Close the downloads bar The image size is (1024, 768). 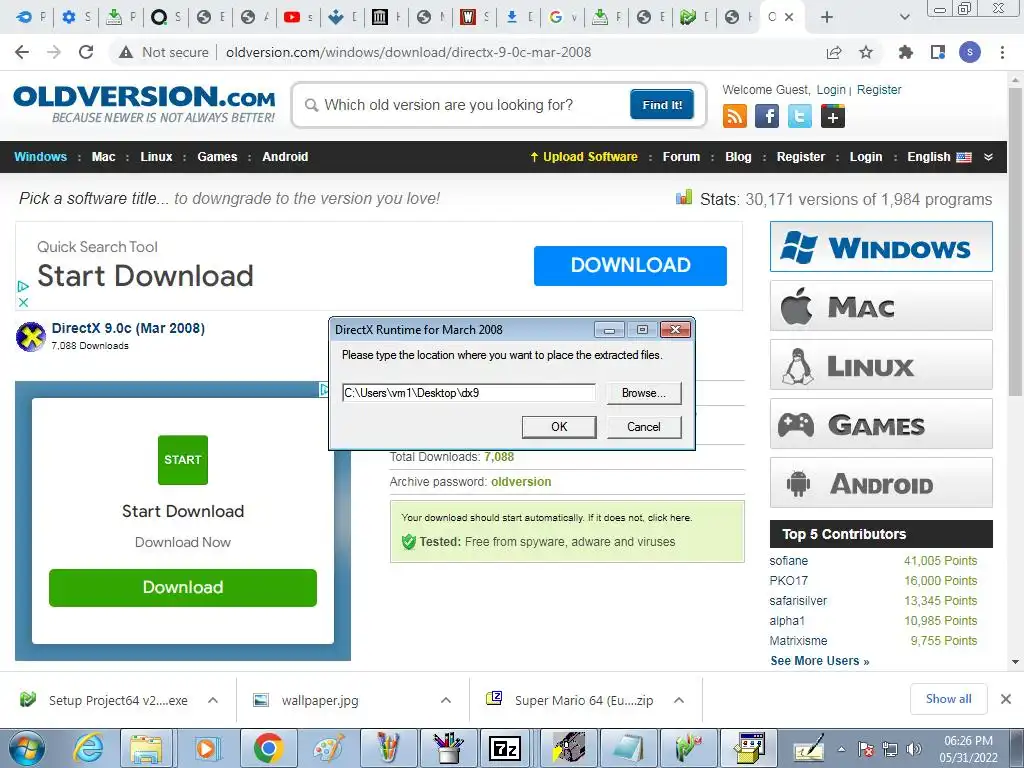pos(1006,699)
